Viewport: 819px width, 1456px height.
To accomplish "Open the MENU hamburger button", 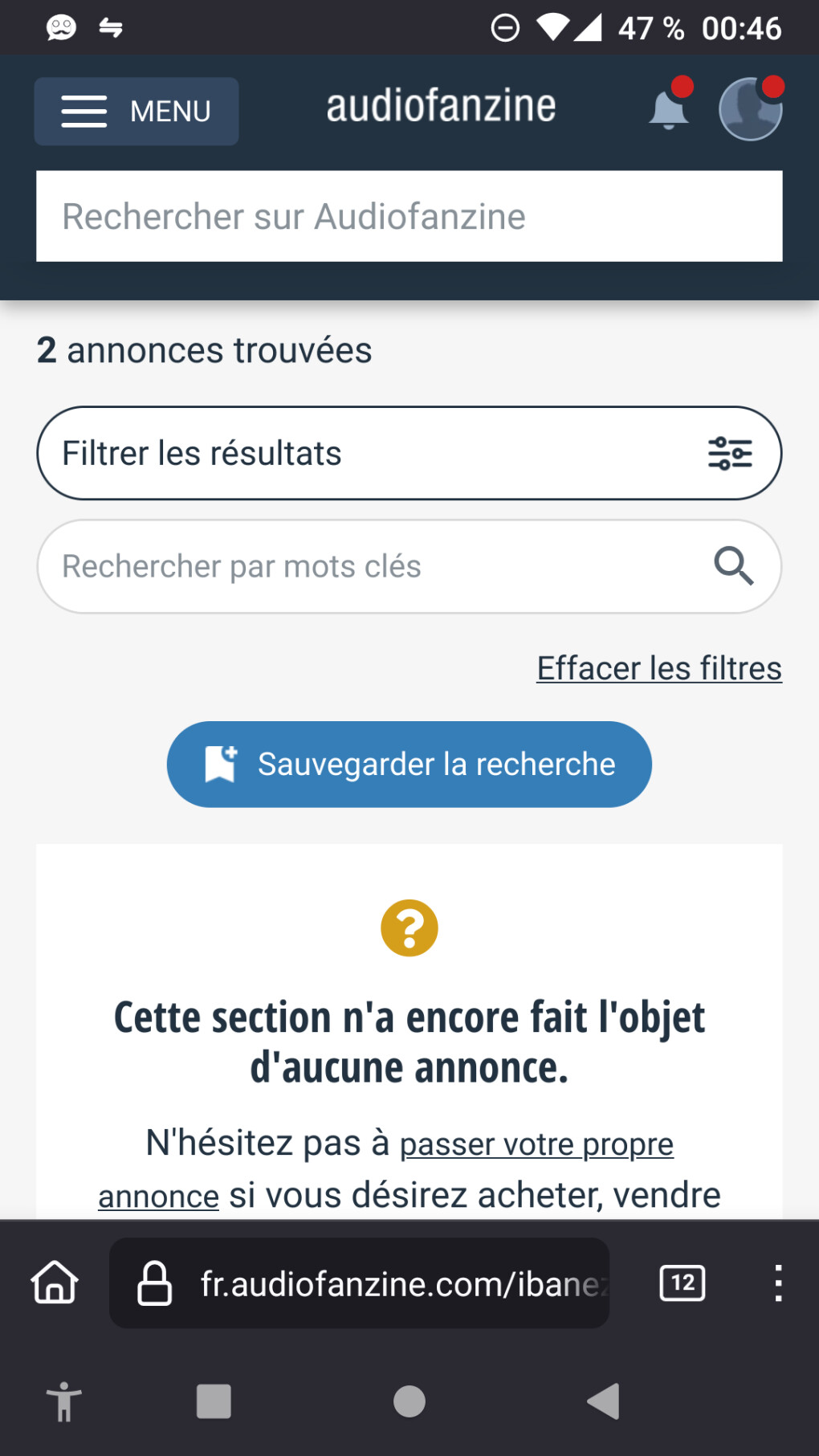I will point(136,111).
